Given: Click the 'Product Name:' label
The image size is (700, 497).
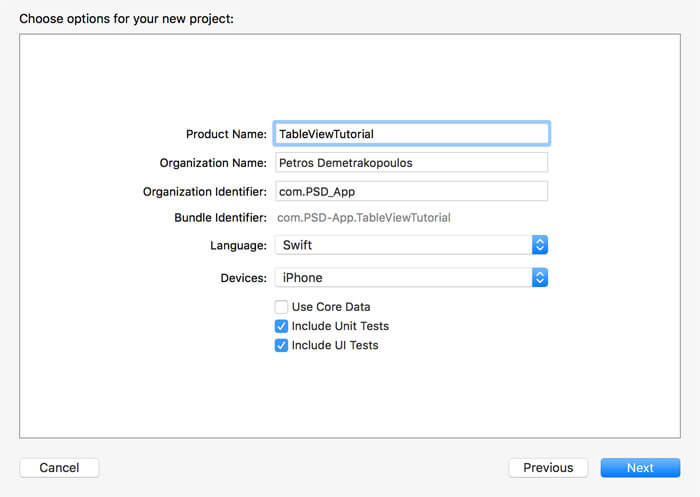Looking at the screenshot, I should [226, 134].
